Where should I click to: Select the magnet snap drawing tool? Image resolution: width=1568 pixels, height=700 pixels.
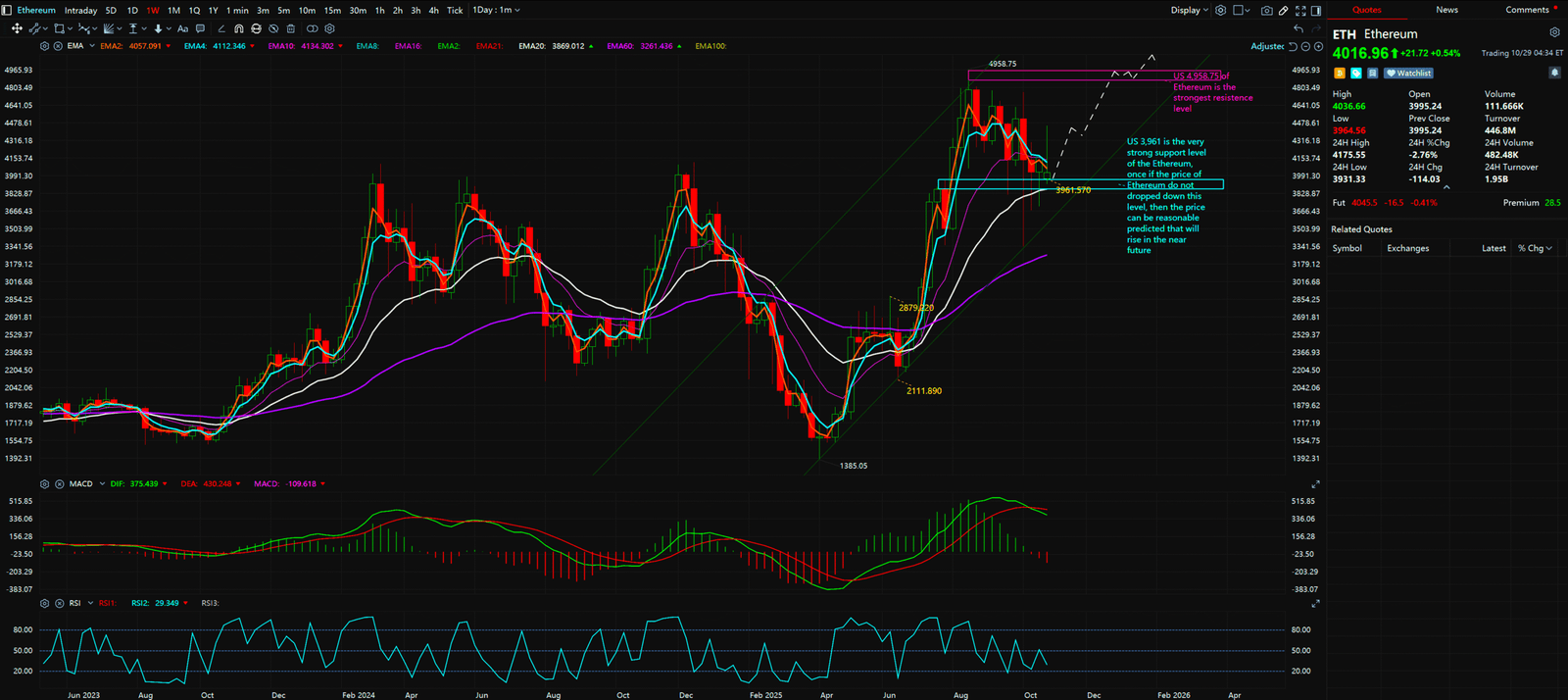[239, 29]
